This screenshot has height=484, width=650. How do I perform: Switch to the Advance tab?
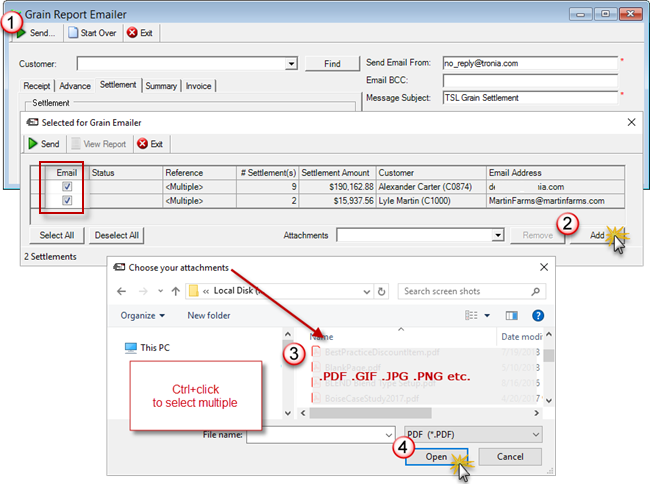pos(75,86)
